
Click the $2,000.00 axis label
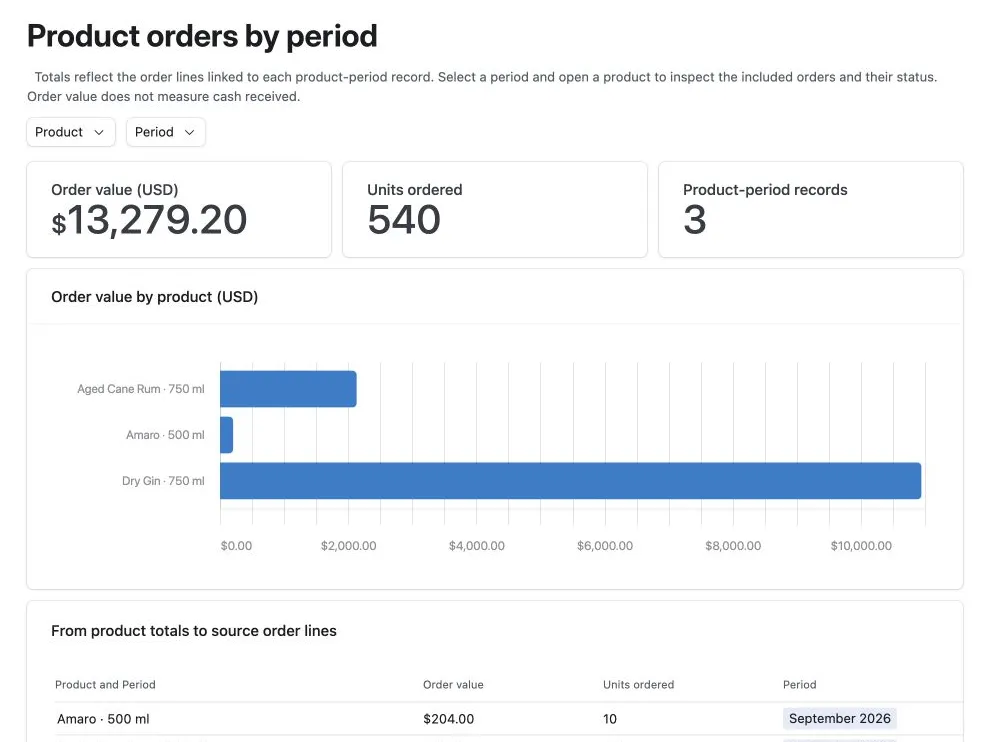349,546
